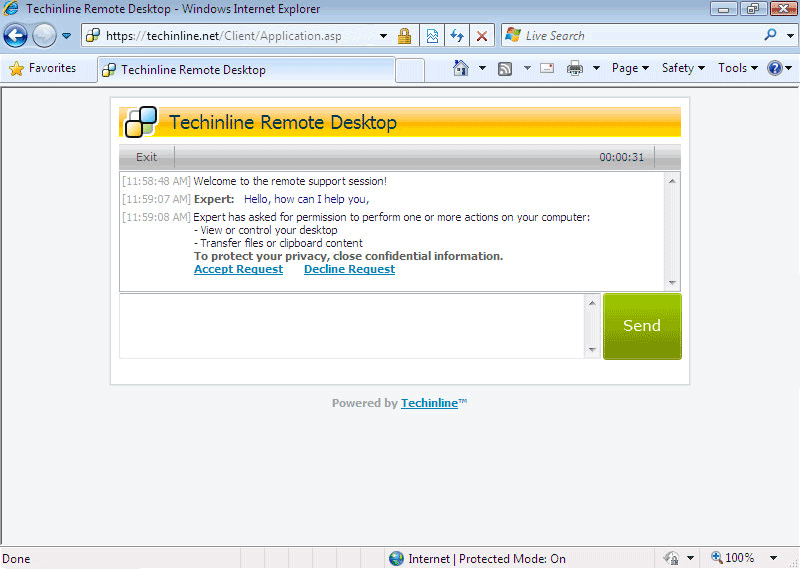Open the Tools menu
800x569 pixels.
738,68
